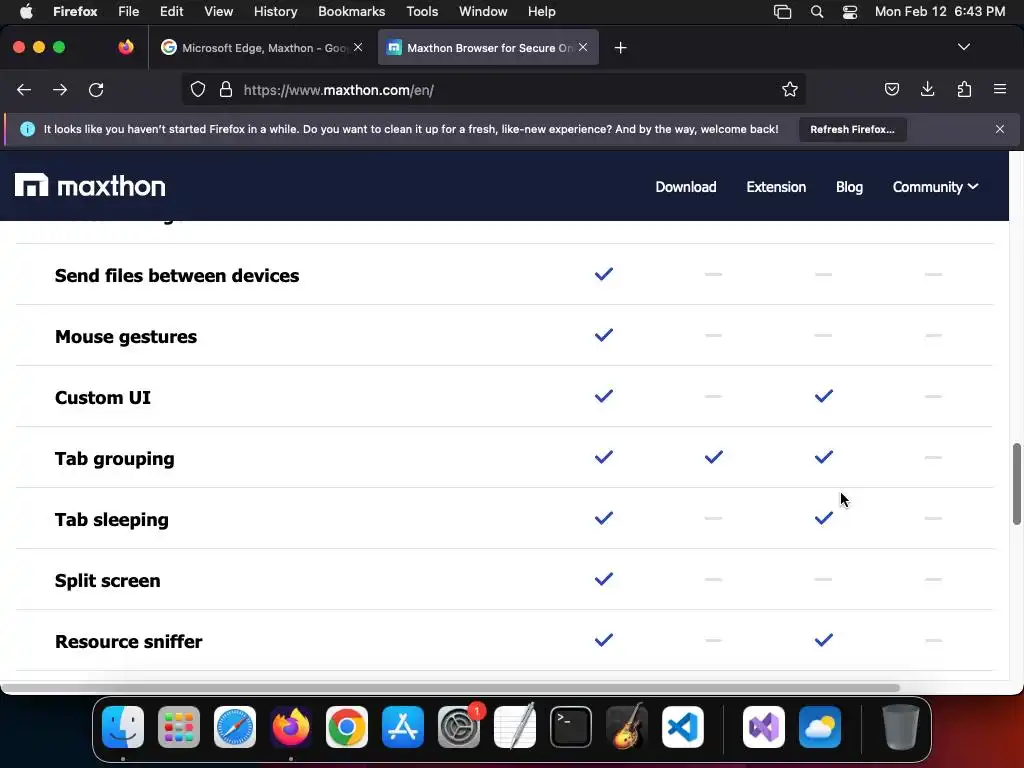
Task: Dismiss the Refresh Firefox notification bar
Action: click(x=999, y=129)
